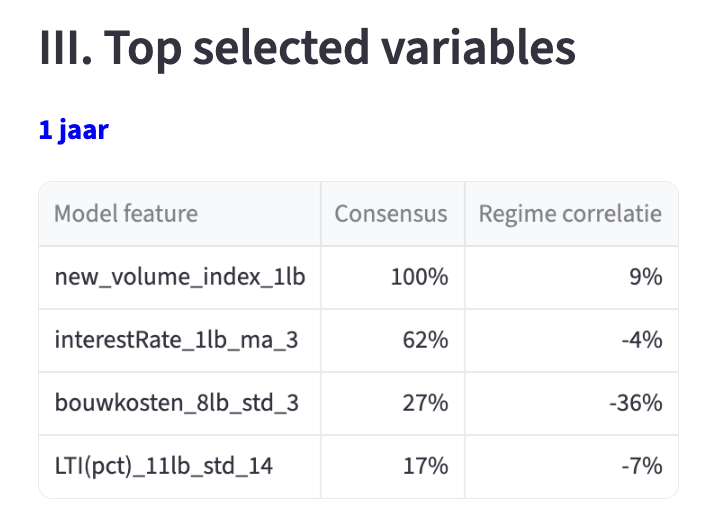Click the -36% regime correlatie cell
Viewport: 728px width, 526px height.
coord(636,403)
